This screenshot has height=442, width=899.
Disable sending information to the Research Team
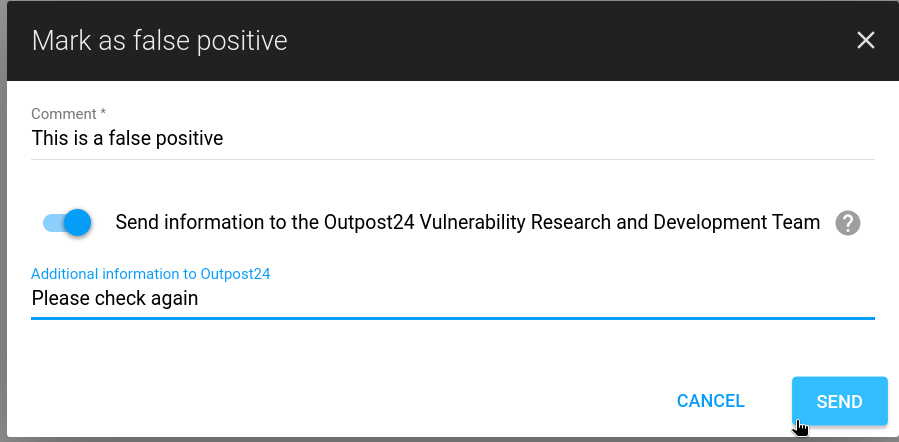(x=67, y=223)
